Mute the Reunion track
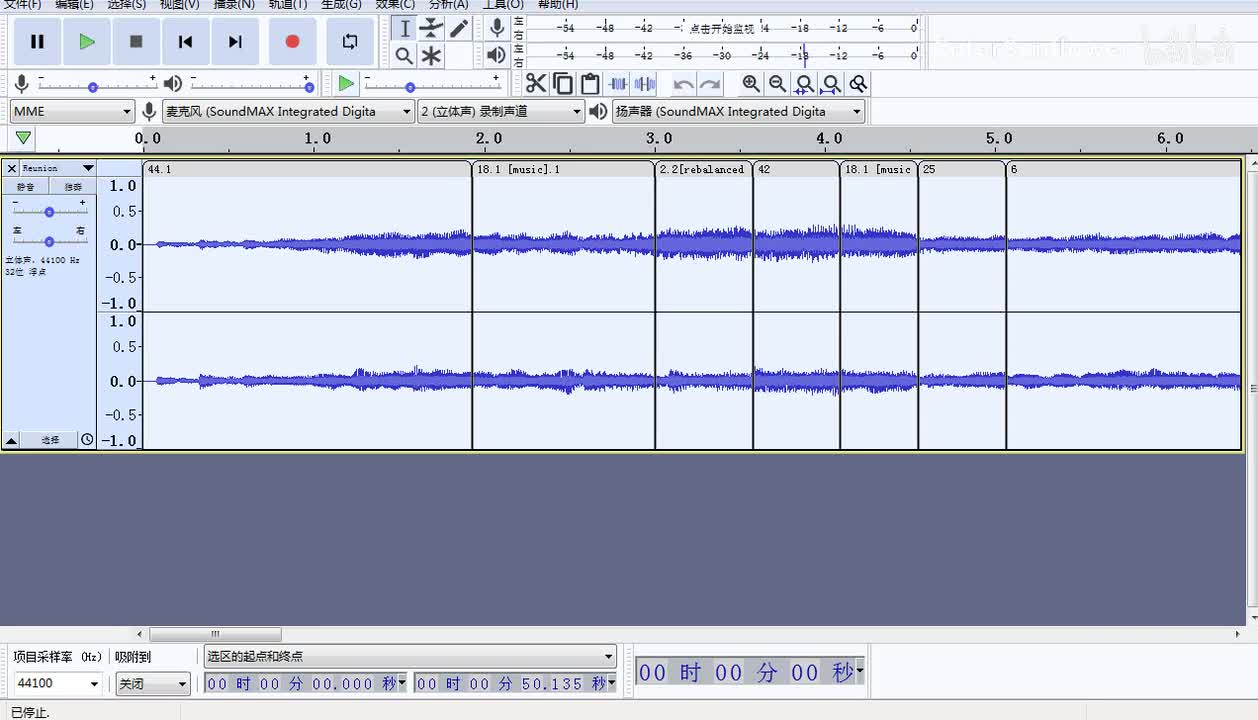 pos(26,187)
